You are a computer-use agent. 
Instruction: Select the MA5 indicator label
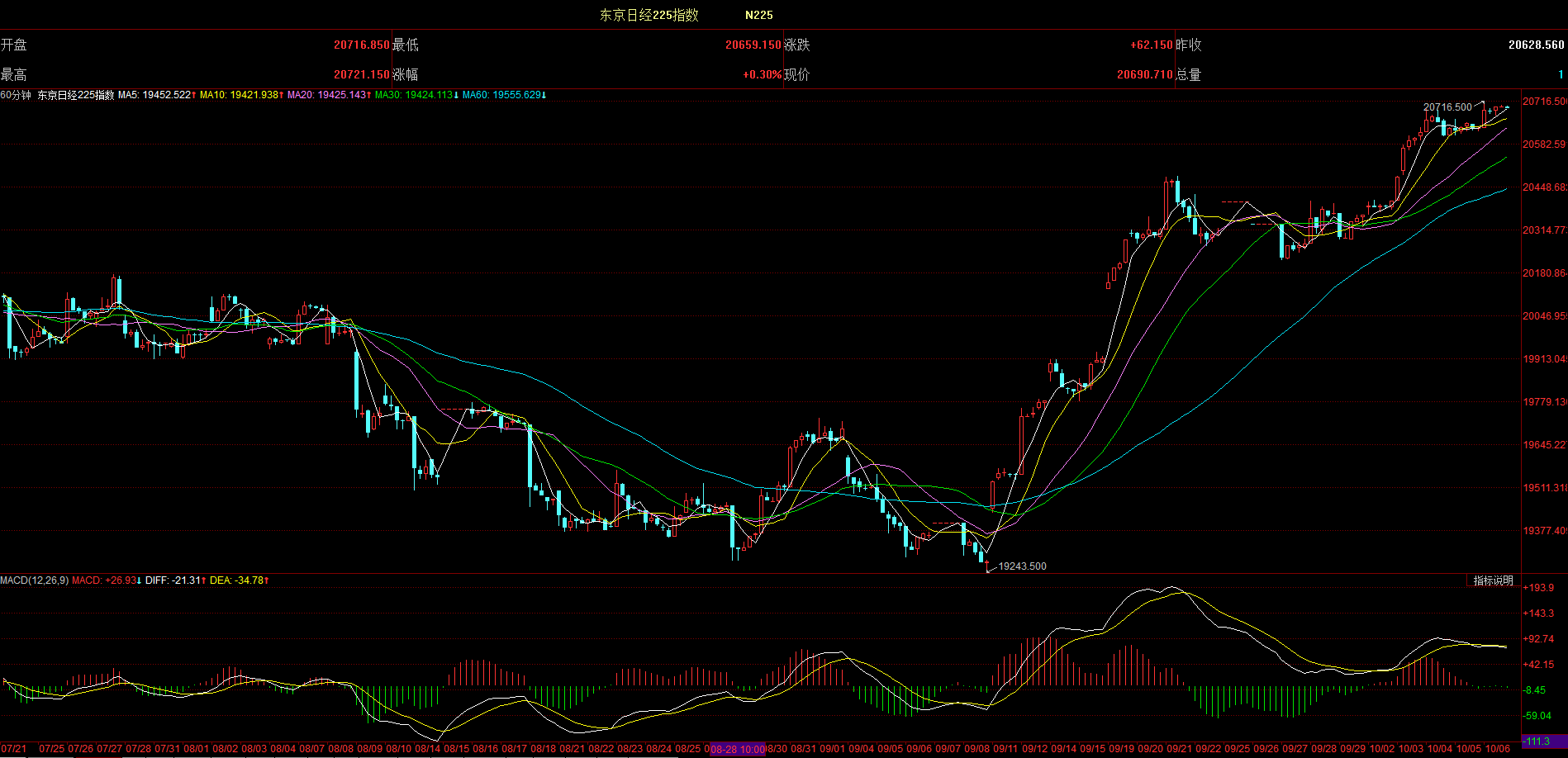tap(157, 95)
